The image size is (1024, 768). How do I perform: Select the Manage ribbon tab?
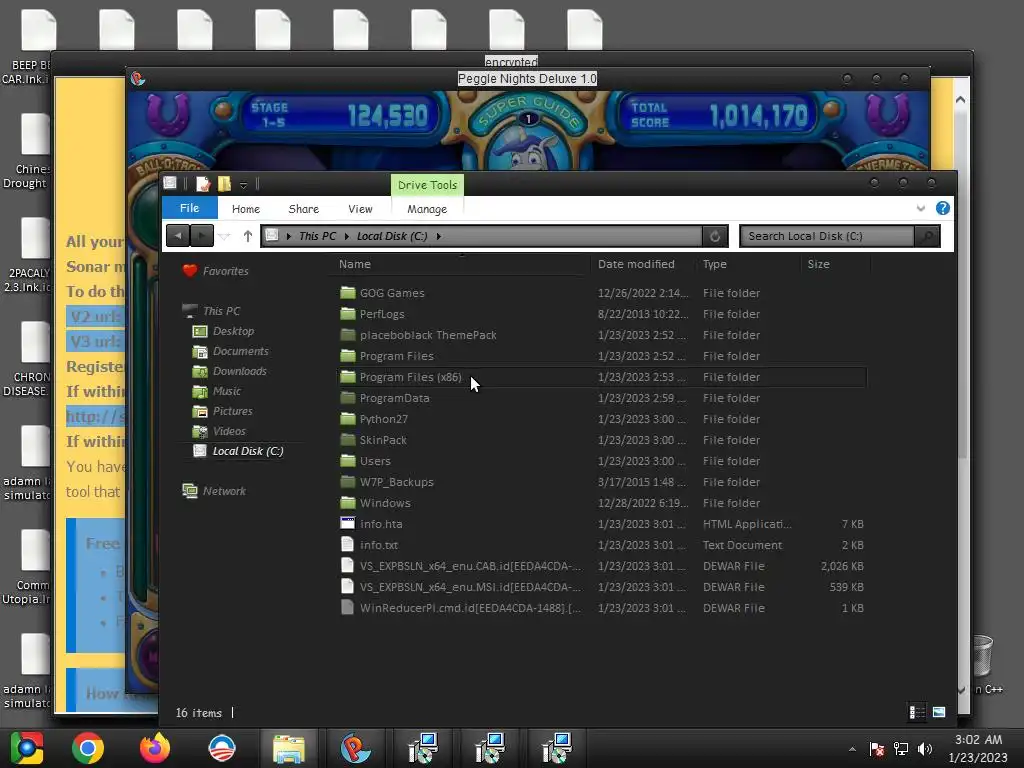427,209
